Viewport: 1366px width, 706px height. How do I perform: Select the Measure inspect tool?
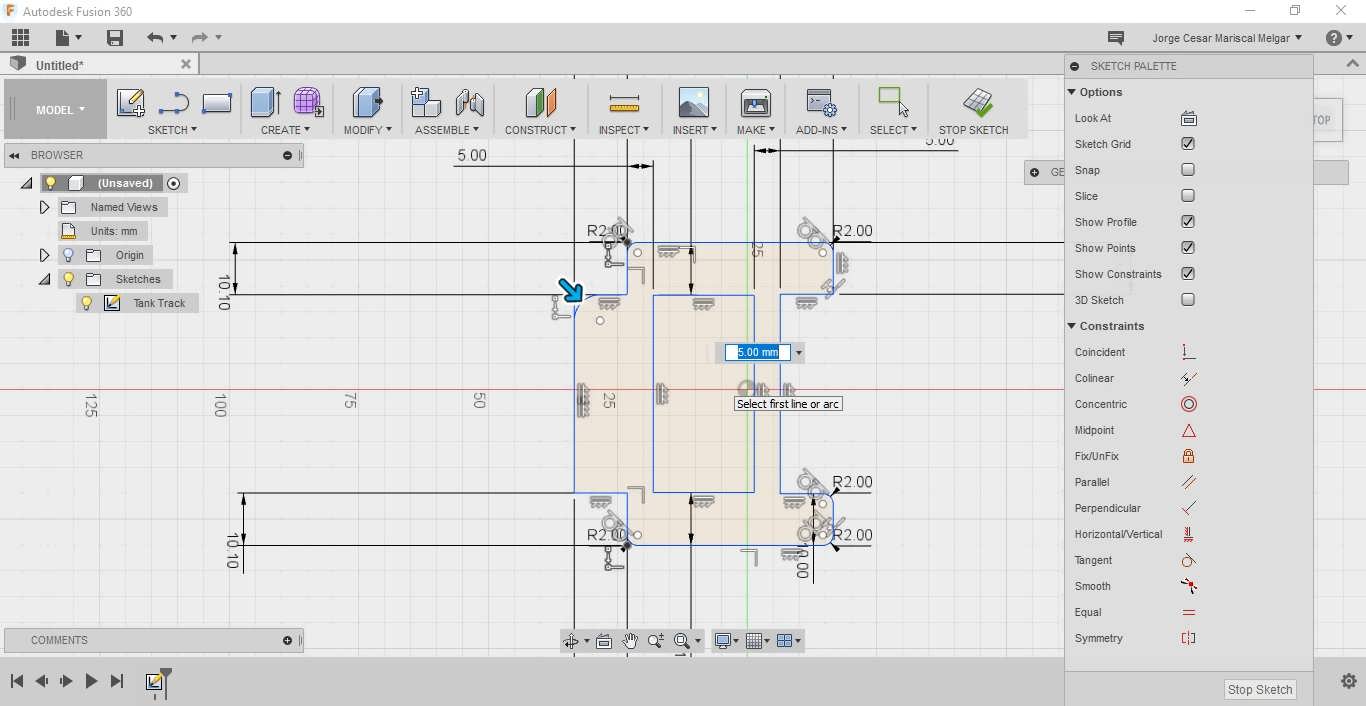[624, 103]
